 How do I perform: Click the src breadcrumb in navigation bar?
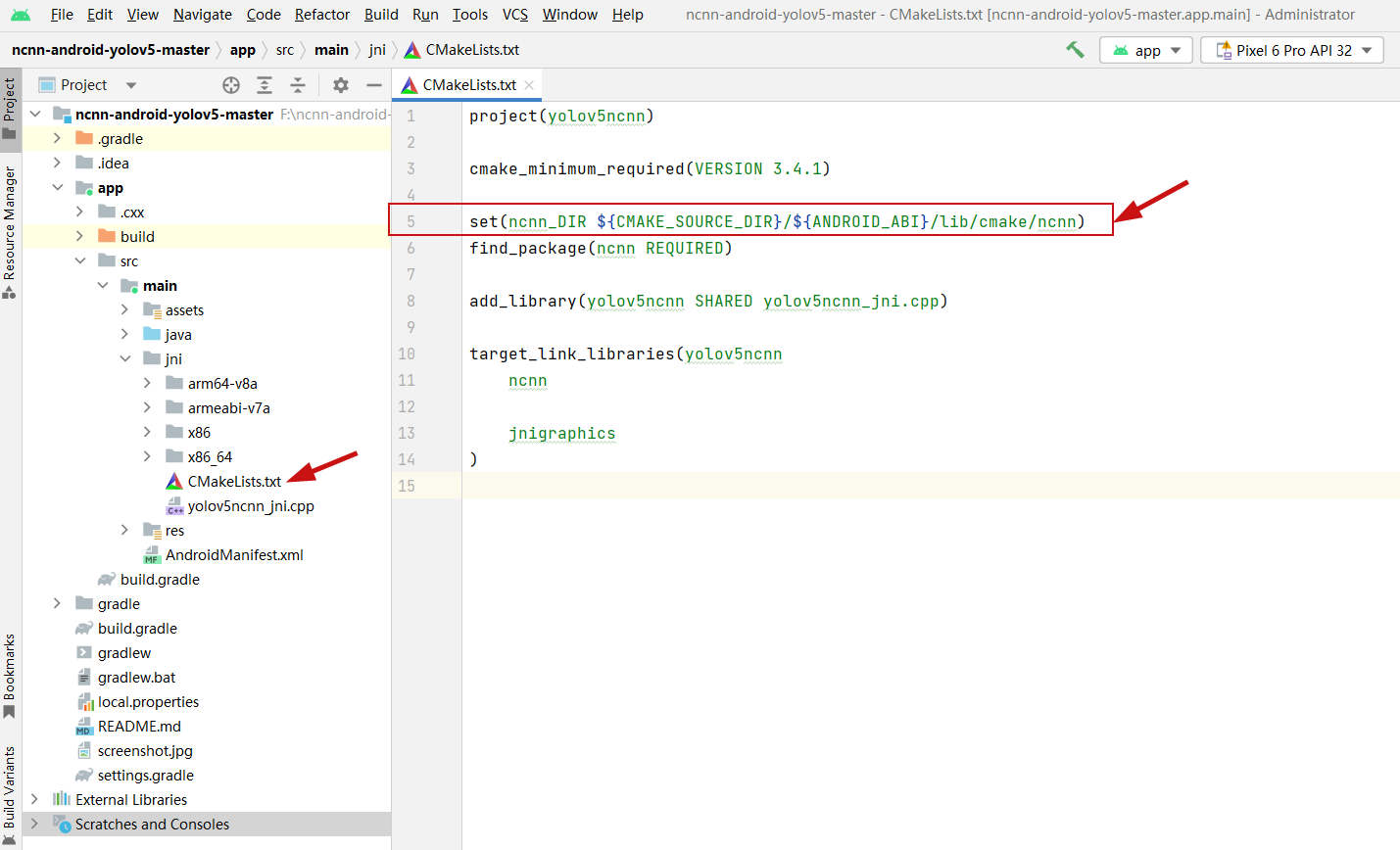[x=285, y=50]
